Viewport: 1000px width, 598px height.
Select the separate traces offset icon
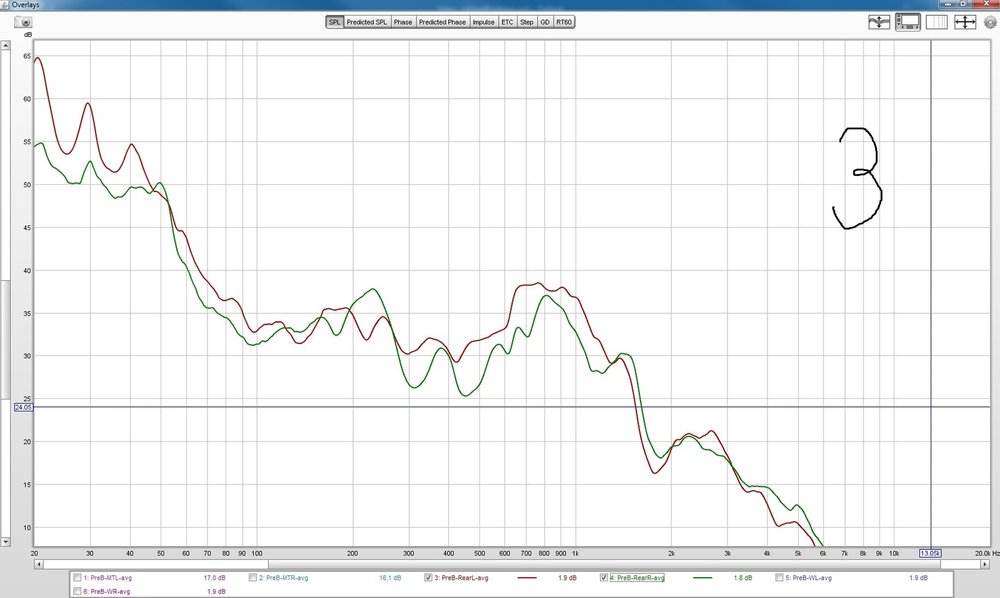point(879,22)
